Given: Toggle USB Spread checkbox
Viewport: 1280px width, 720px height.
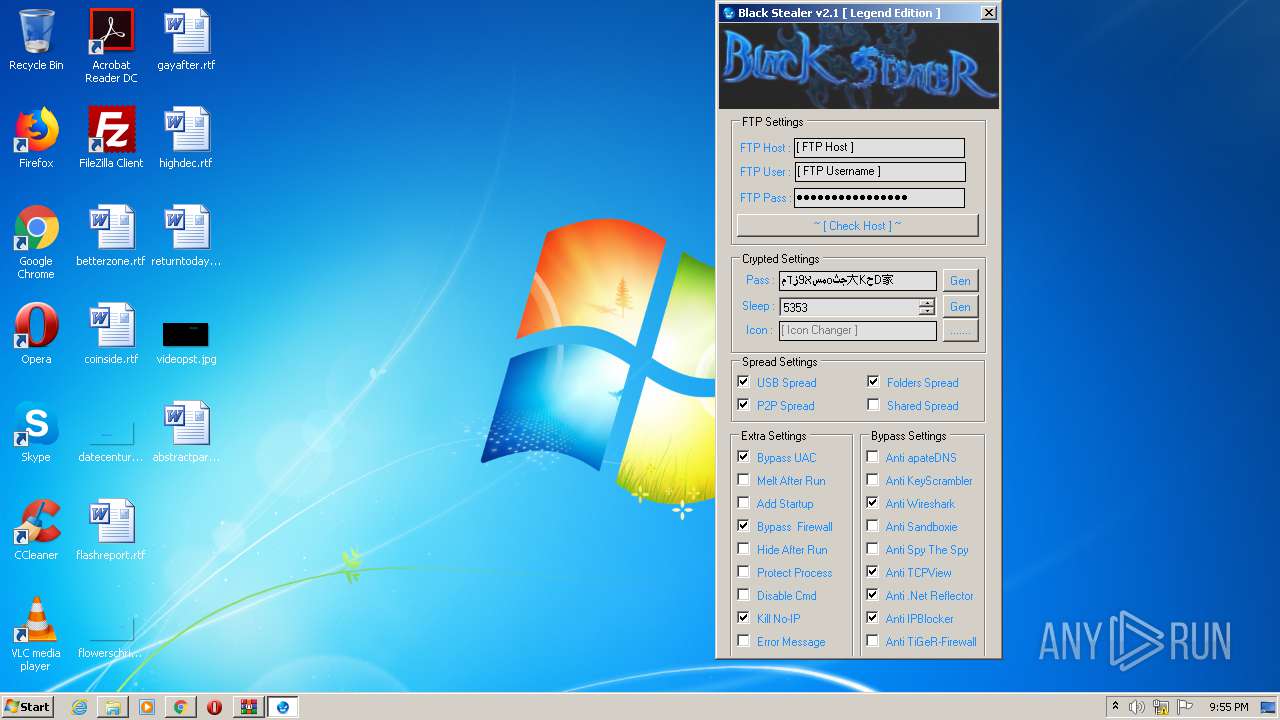Looking at the screenshot, I should [x=743, y=382].
